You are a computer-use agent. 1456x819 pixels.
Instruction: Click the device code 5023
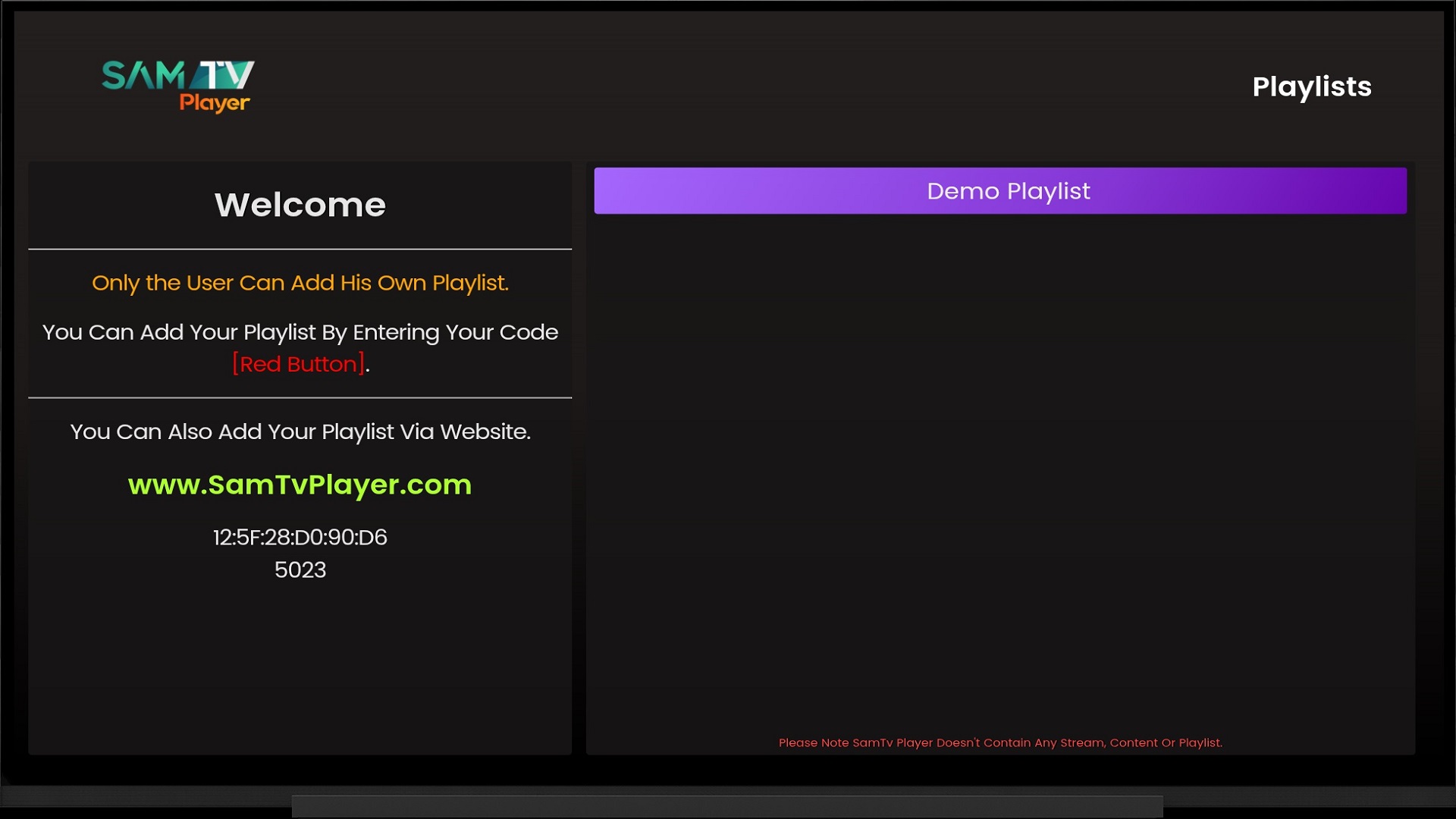pos(300,570)
